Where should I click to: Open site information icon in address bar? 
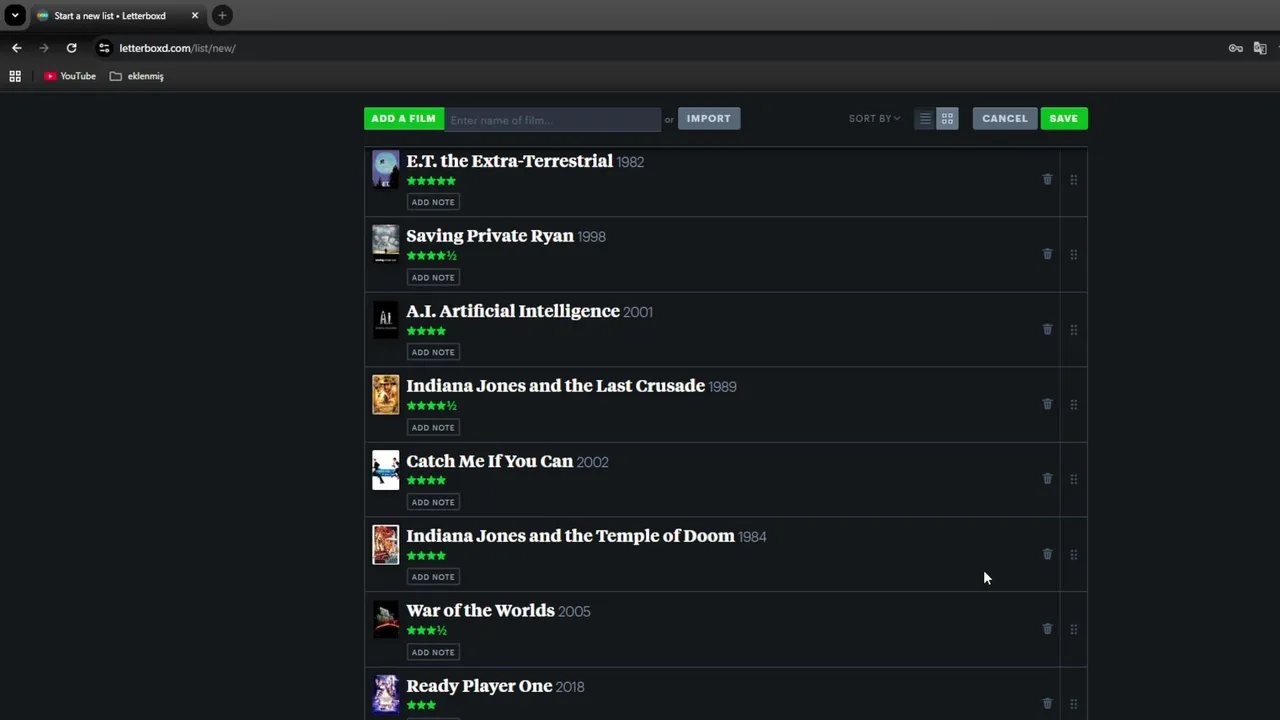click(103, 48)
